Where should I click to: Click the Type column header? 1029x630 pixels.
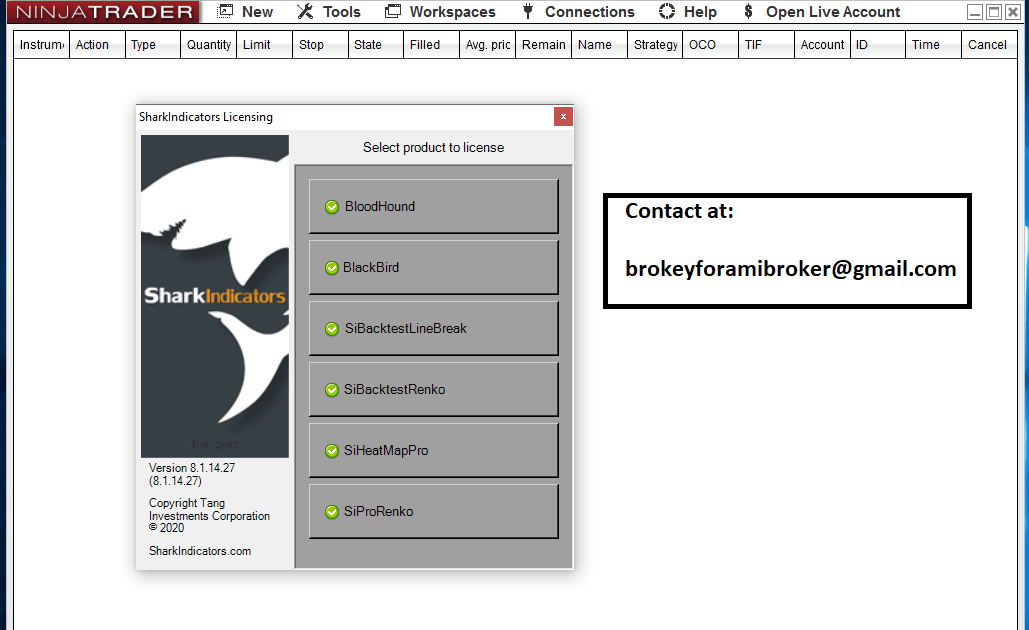pos(153,45)
